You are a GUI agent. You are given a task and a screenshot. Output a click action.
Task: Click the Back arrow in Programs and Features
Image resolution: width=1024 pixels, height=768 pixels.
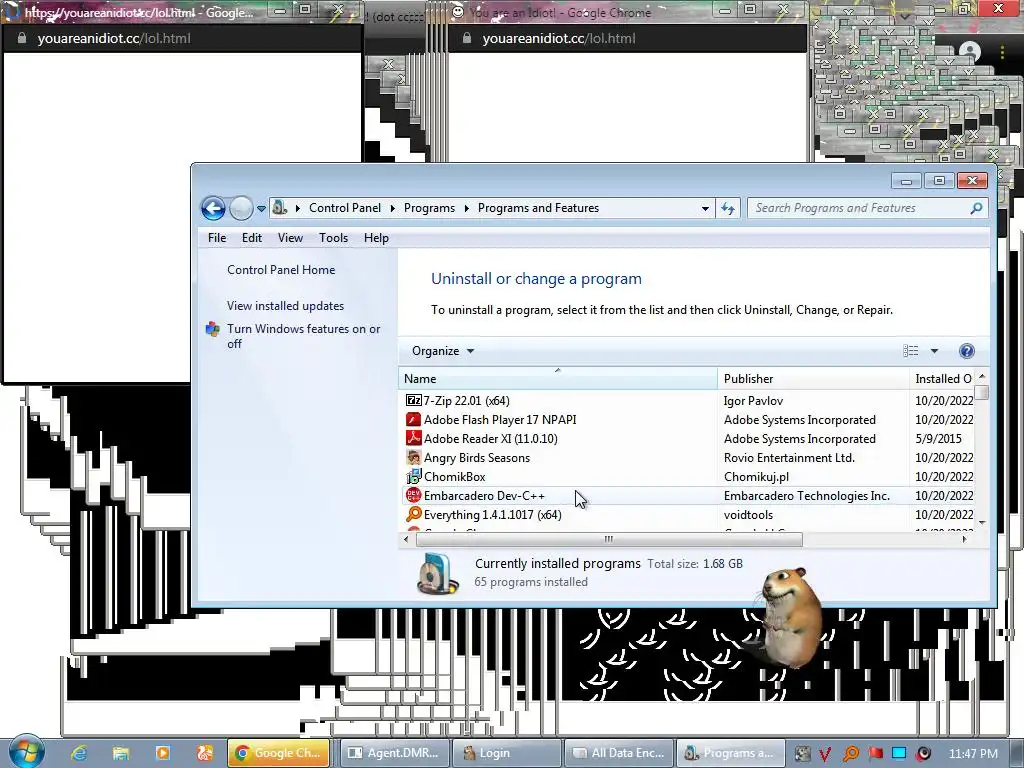pos(213,208)
